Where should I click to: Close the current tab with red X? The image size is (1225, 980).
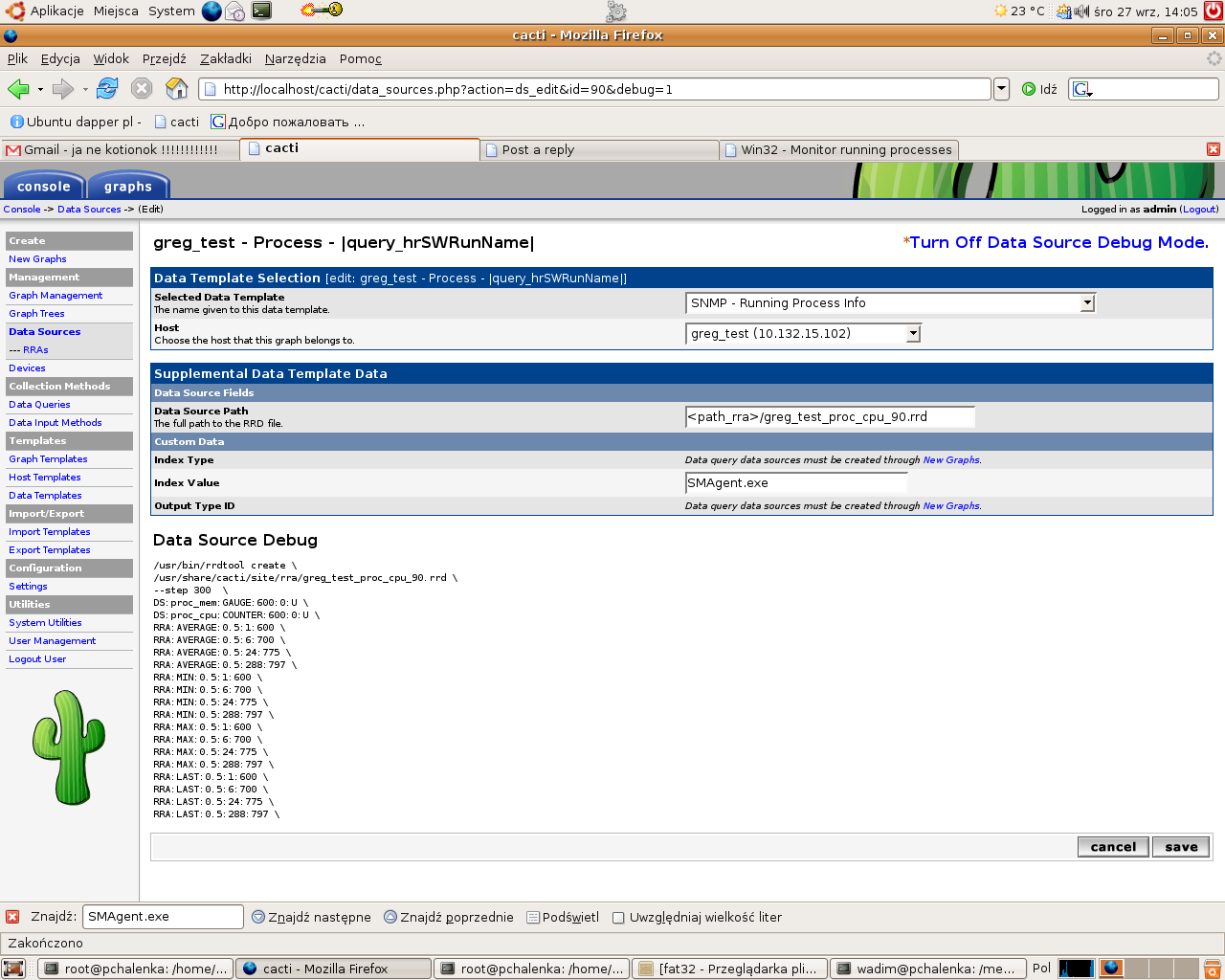click(x=1214, y=149)
